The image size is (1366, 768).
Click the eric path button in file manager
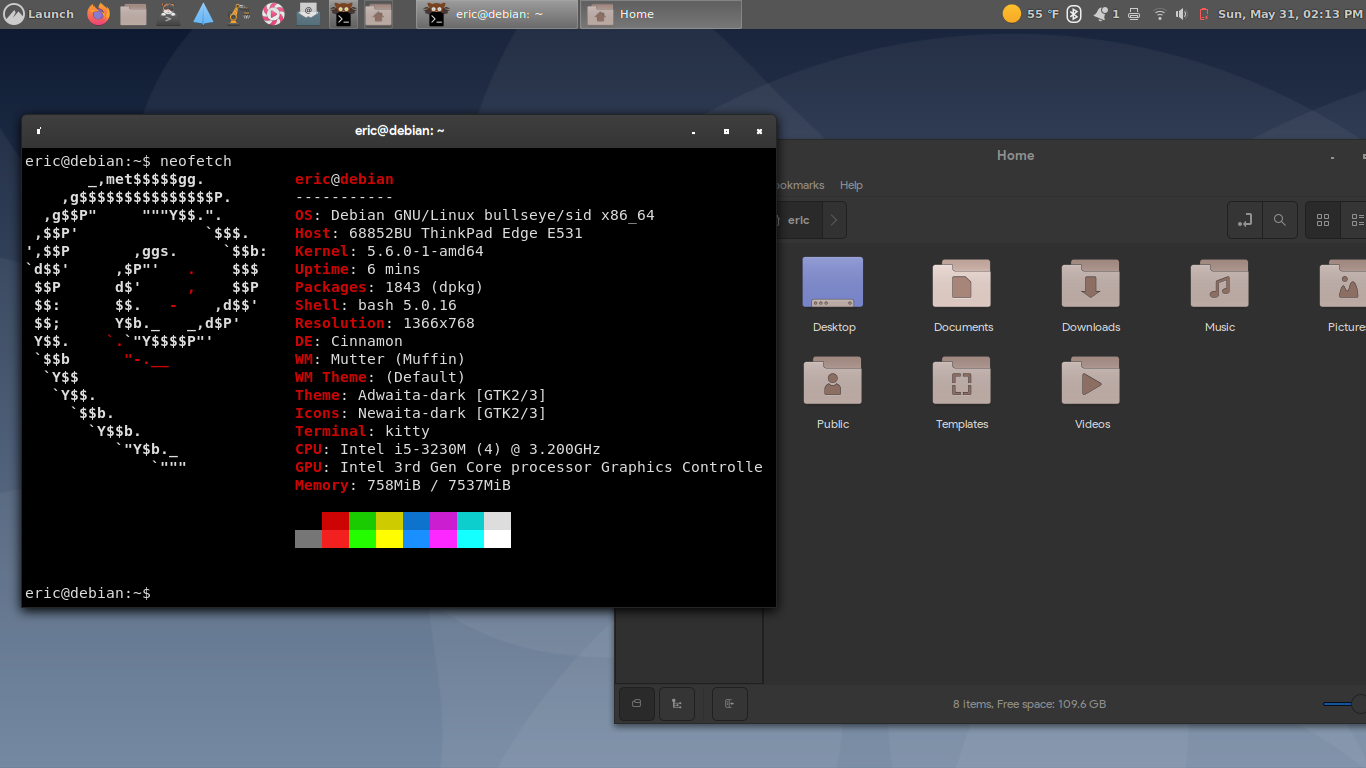coord(798,220)
